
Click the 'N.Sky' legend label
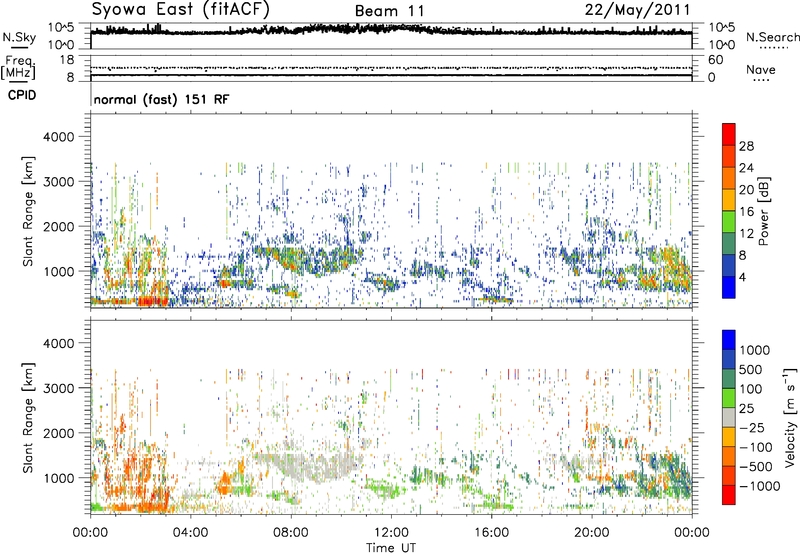(x=19, y=37)
